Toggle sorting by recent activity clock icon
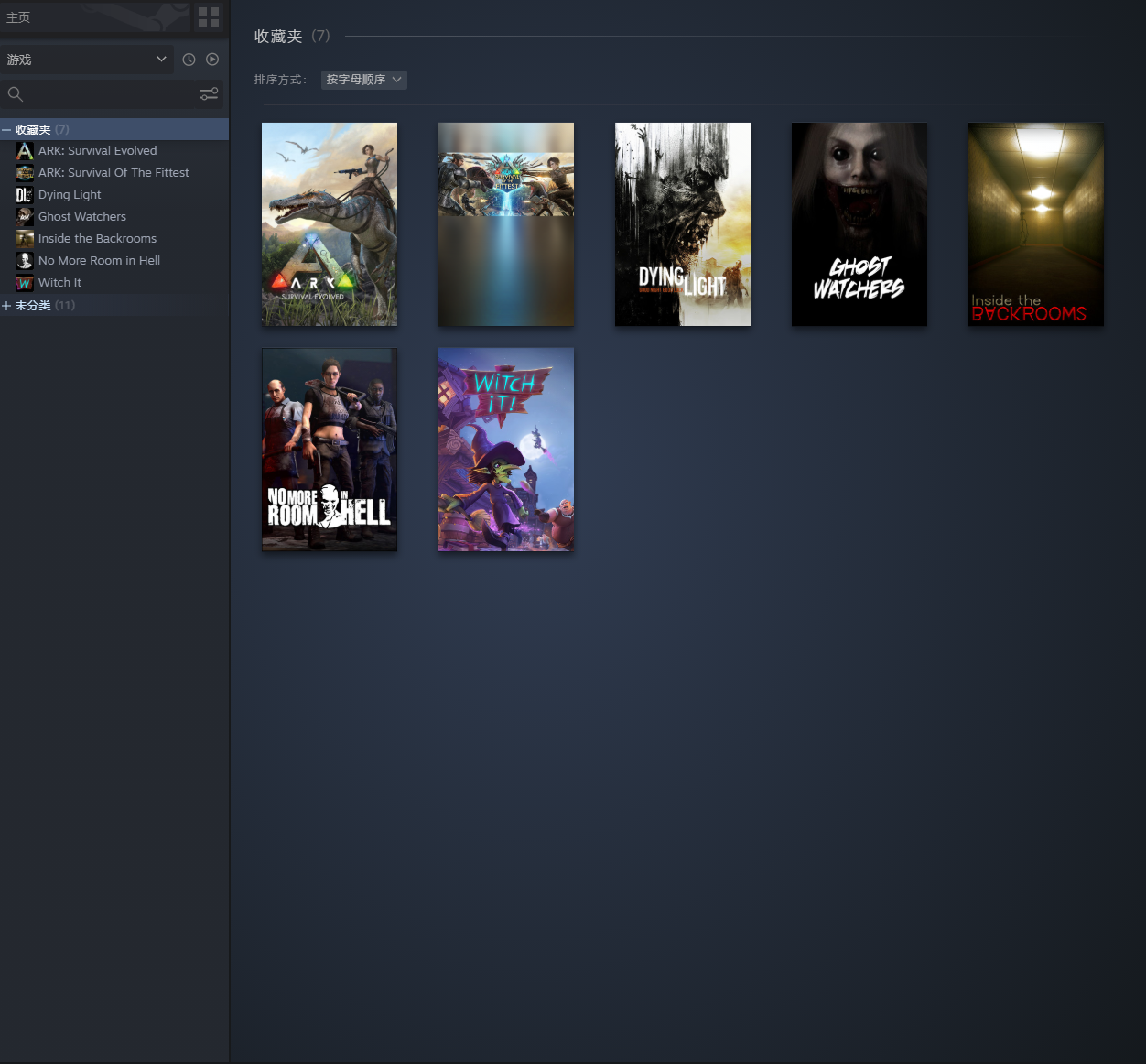The height and width of the screenshot is (1064, 1146). pyautogui.click(x=189, y=60)
